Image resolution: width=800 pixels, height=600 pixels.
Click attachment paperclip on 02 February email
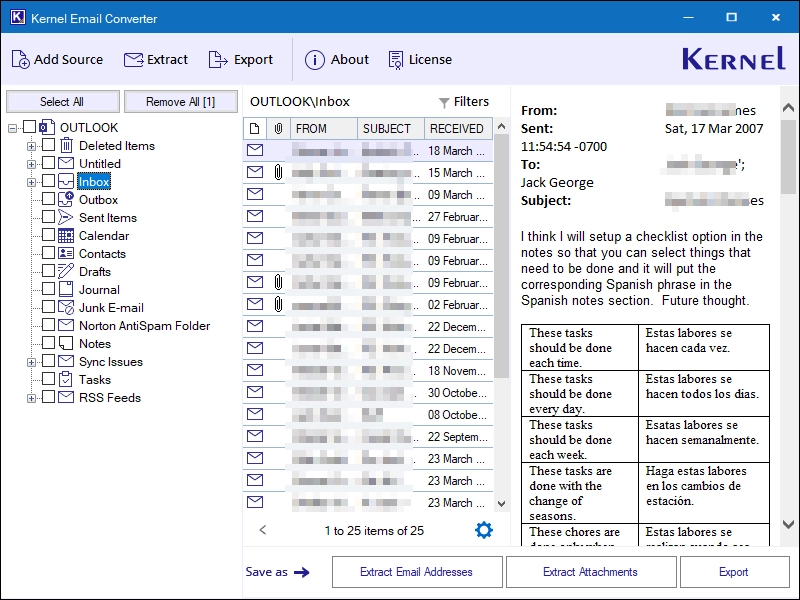point(278,305)
